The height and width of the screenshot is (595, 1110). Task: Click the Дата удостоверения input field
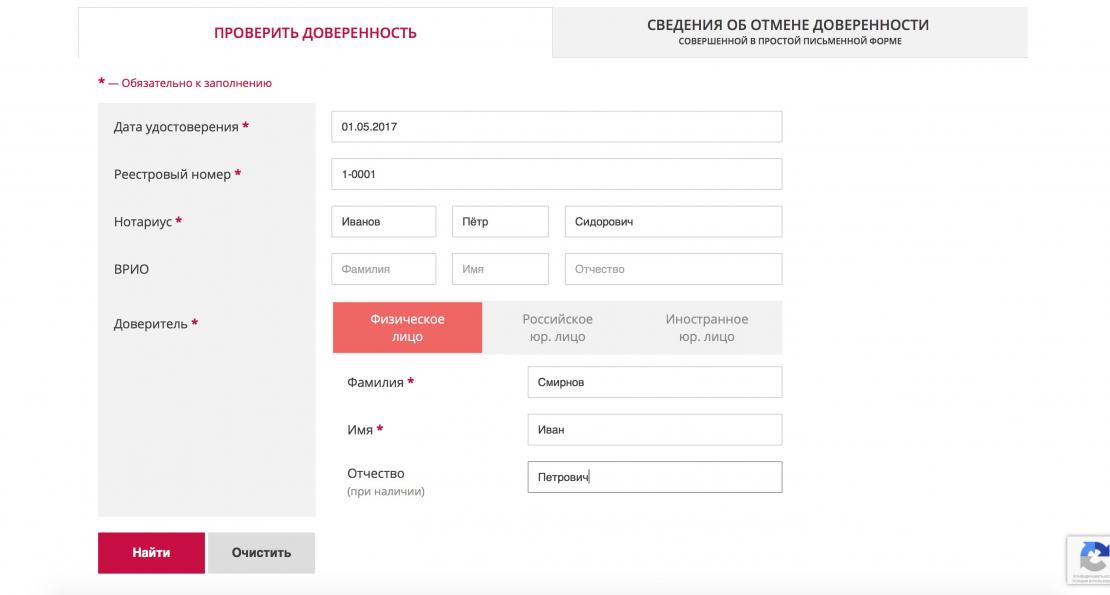[556, 127]
